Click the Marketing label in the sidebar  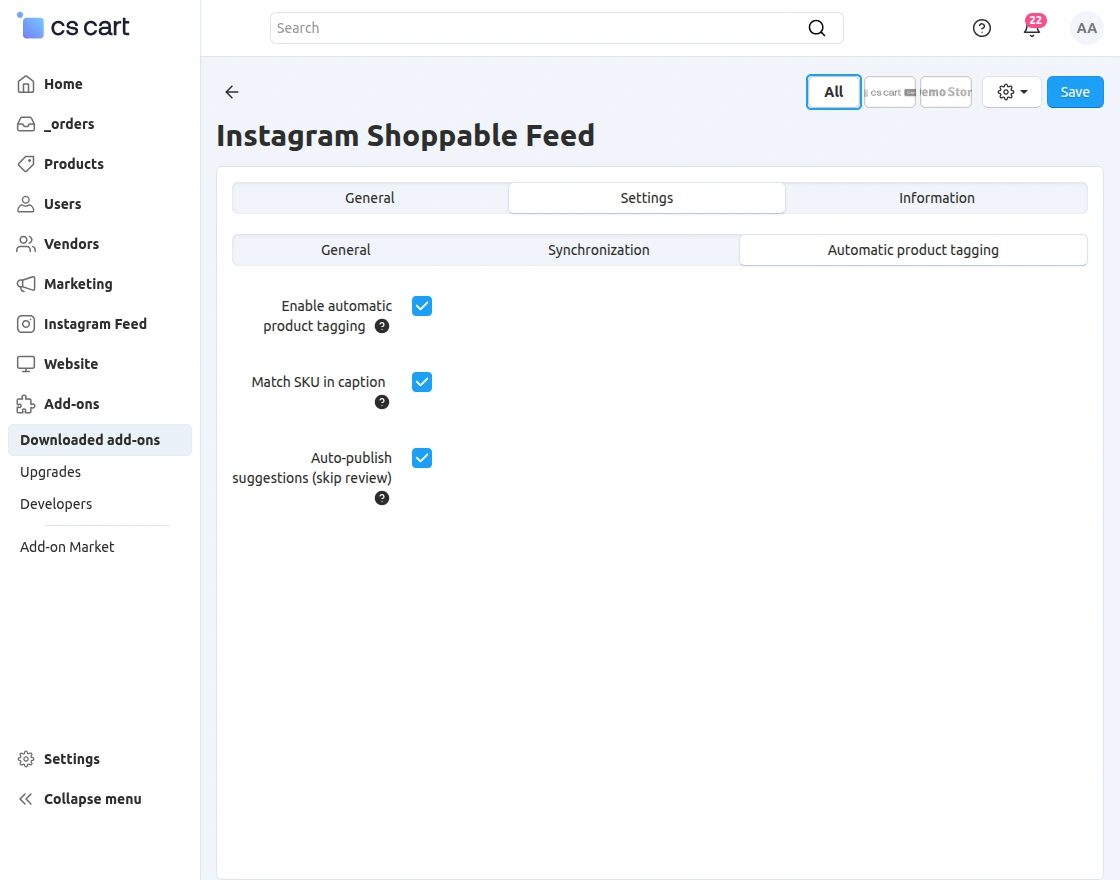tap(78, 284)
